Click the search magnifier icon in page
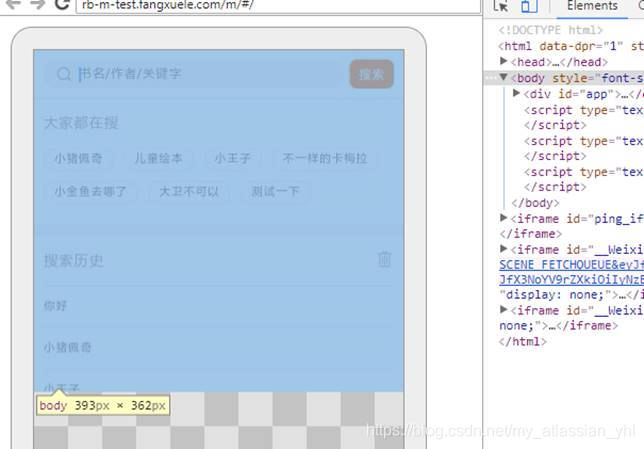This screenshot has height=449, width=644. point(64,74)
